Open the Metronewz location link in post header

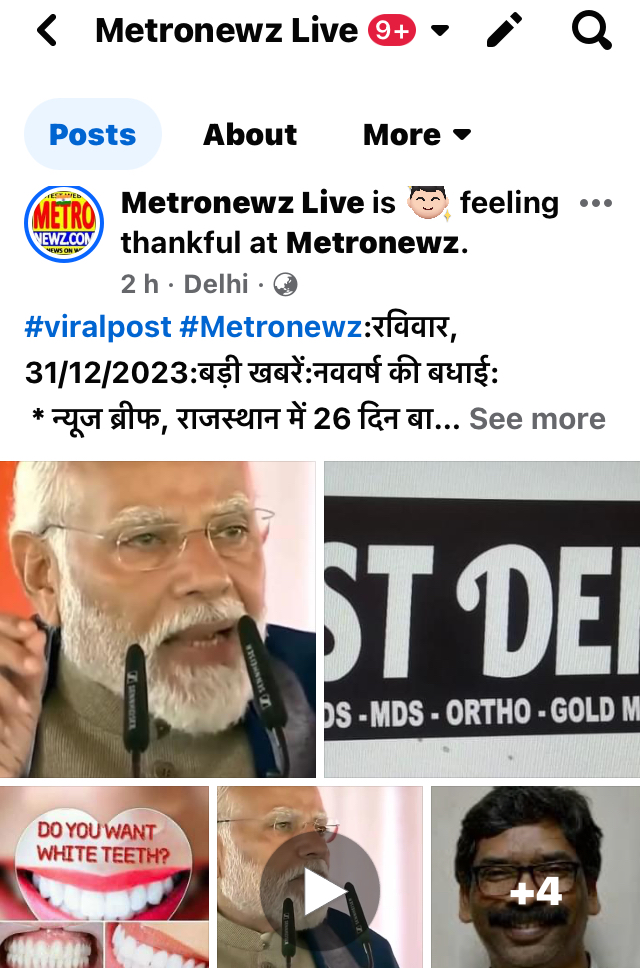click(373, 243)
